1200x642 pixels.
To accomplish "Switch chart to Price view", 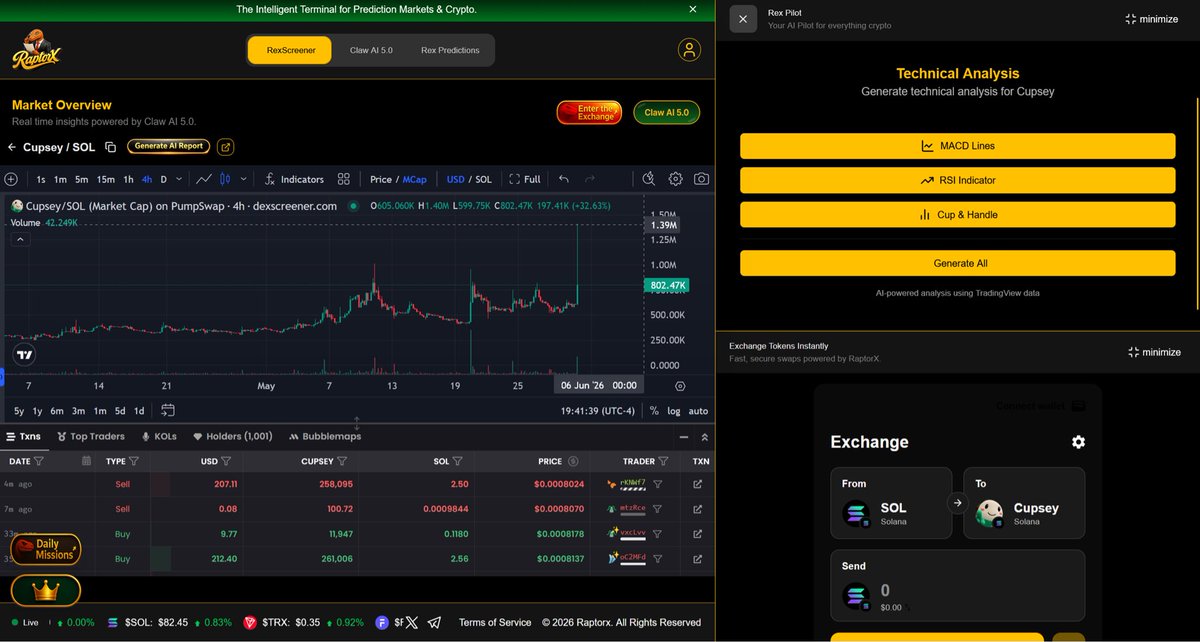I will tap(381, 179).
